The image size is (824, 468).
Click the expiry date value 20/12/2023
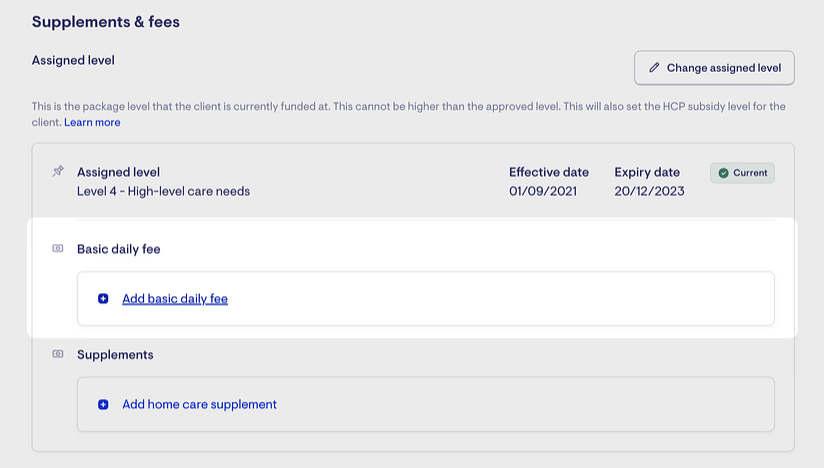pyautogui.click(x=649, y=191)
